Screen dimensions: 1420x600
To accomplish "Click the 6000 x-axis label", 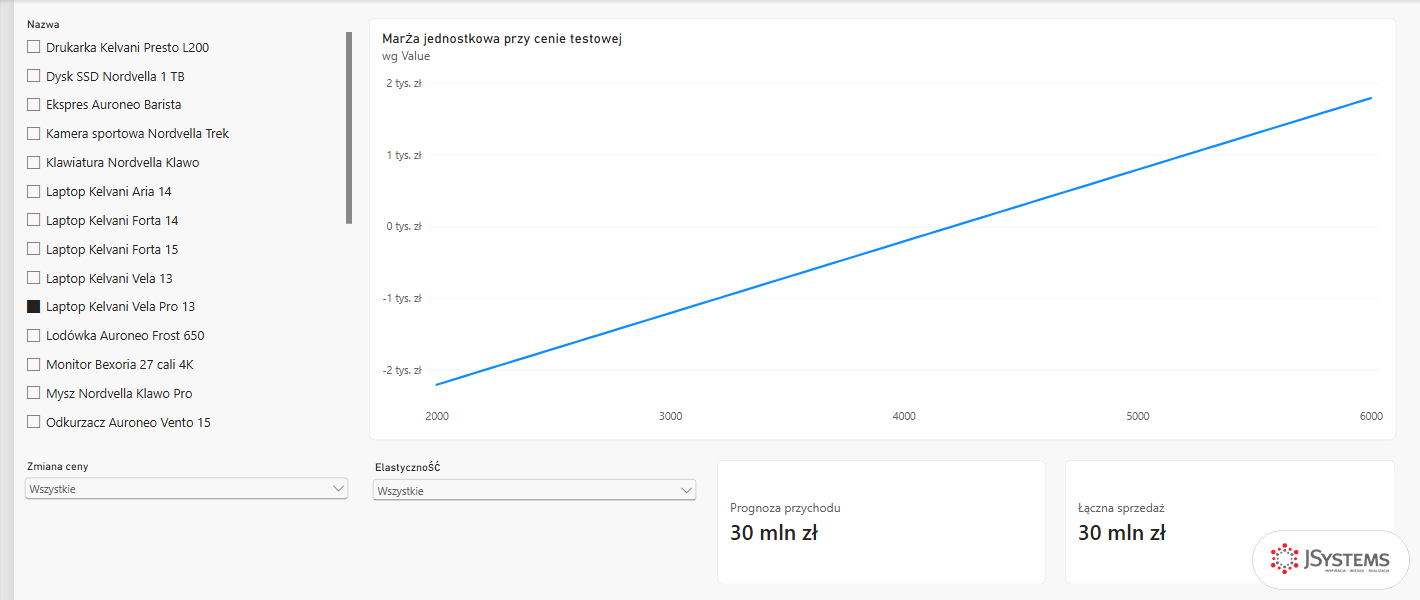I will [1371, 416].
